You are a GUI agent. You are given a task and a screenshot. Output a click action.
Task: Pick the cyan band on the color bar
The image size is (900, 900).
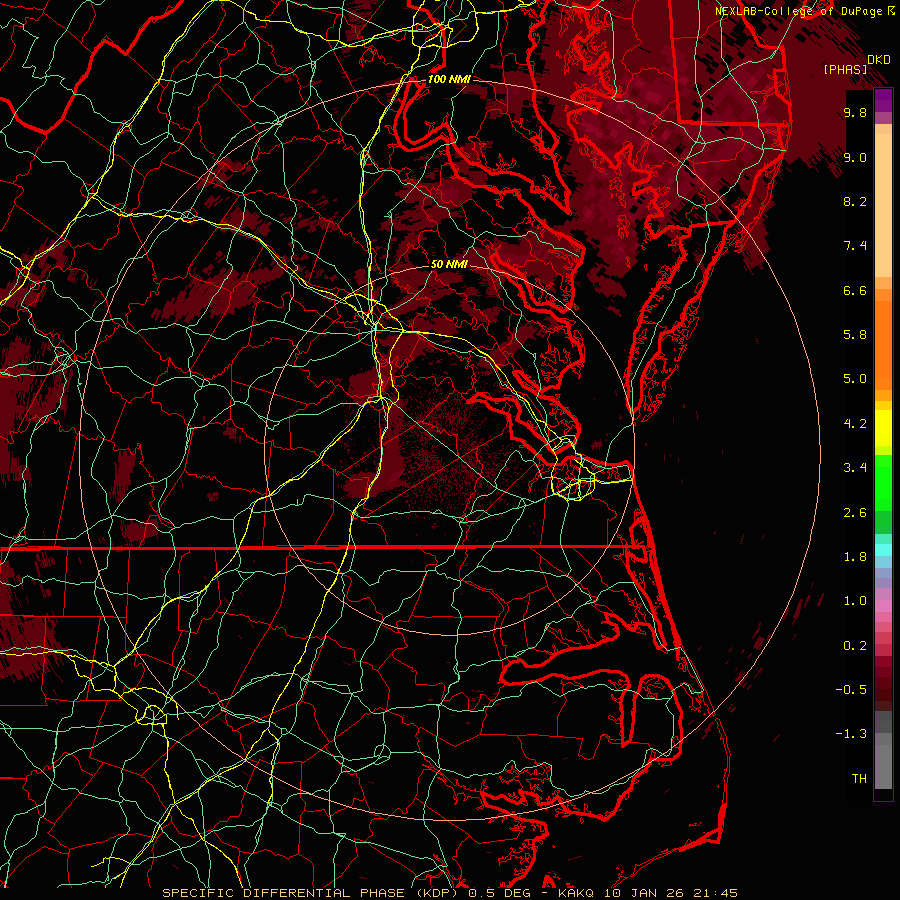coord(883,550)
